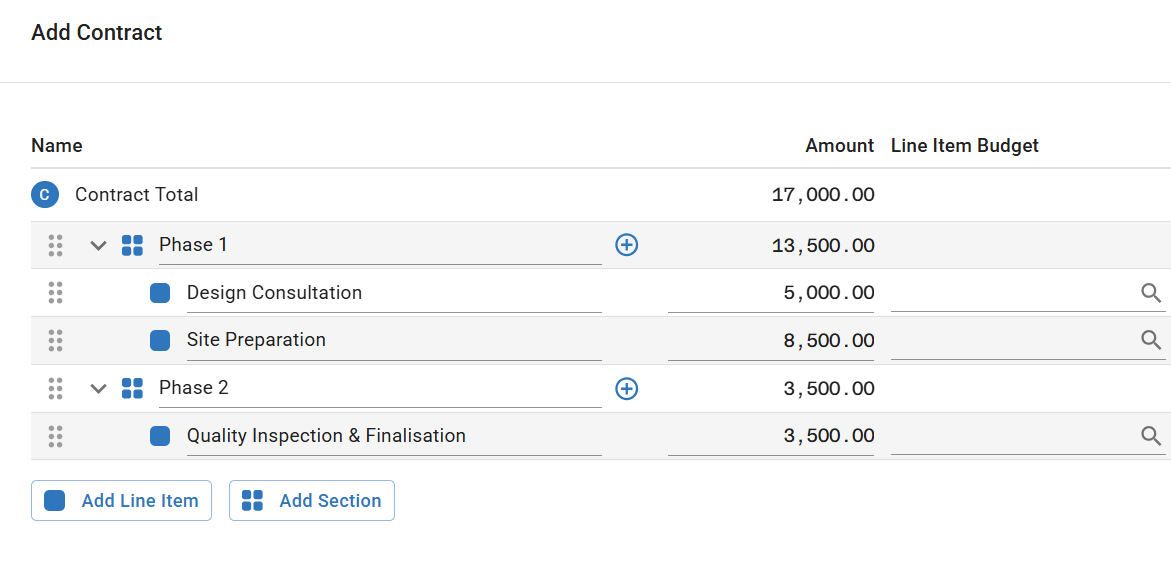Click the Phase 2 section name field
Image resolution: width=1171 pixels, height=574 pixels.
pos(379,388)
